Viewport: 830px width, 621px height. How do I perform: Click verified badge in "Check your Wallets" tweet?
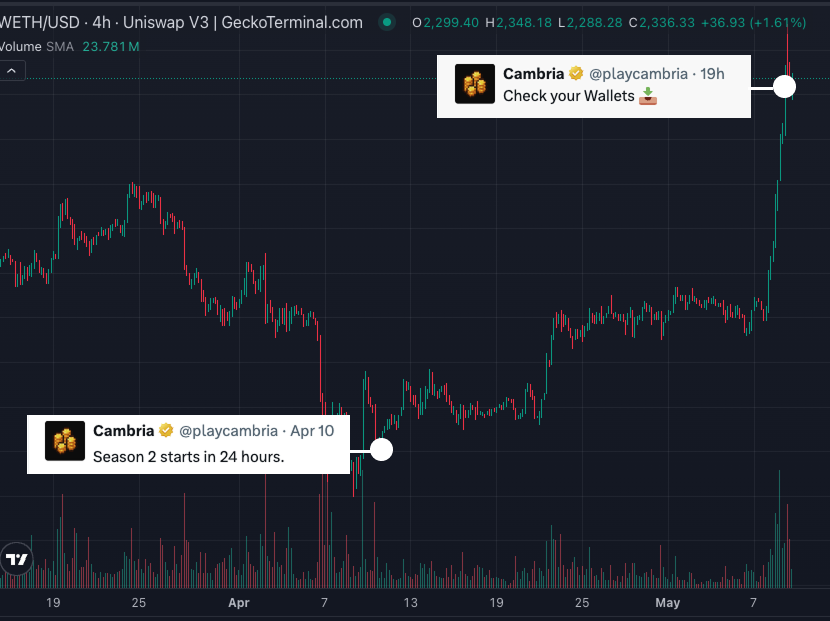pyautogui.click(x=576, y=74)
